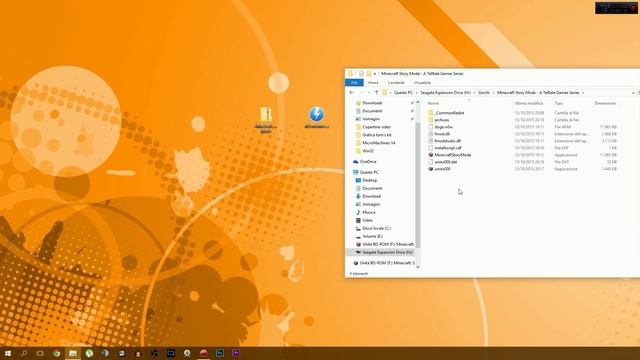The width and height of the screenshot is (640, 360).
Task: Sort files by Ultima modifica column
Action: (x=529, y=103)
